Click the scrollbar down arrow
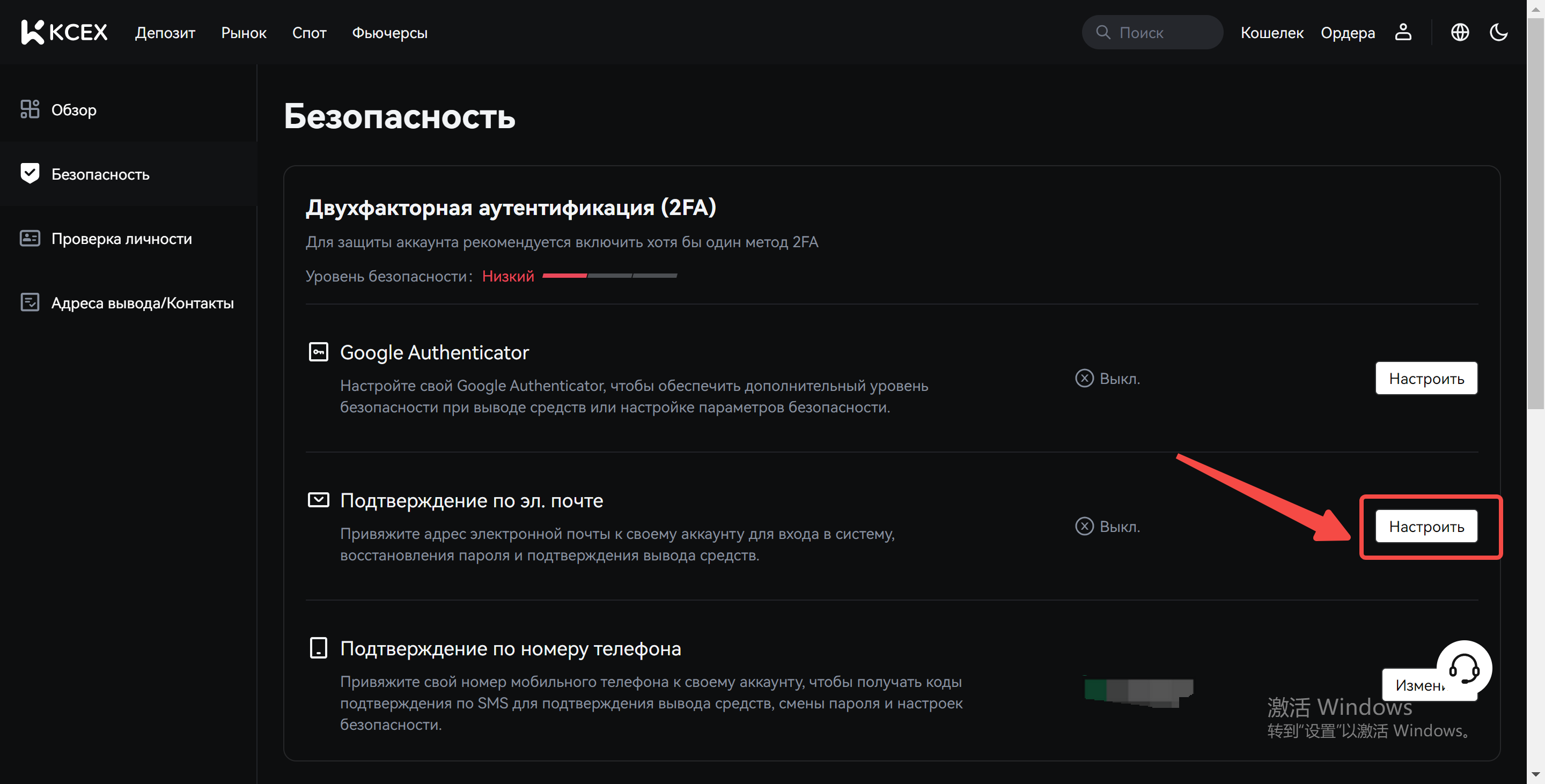 [1536, 775]
